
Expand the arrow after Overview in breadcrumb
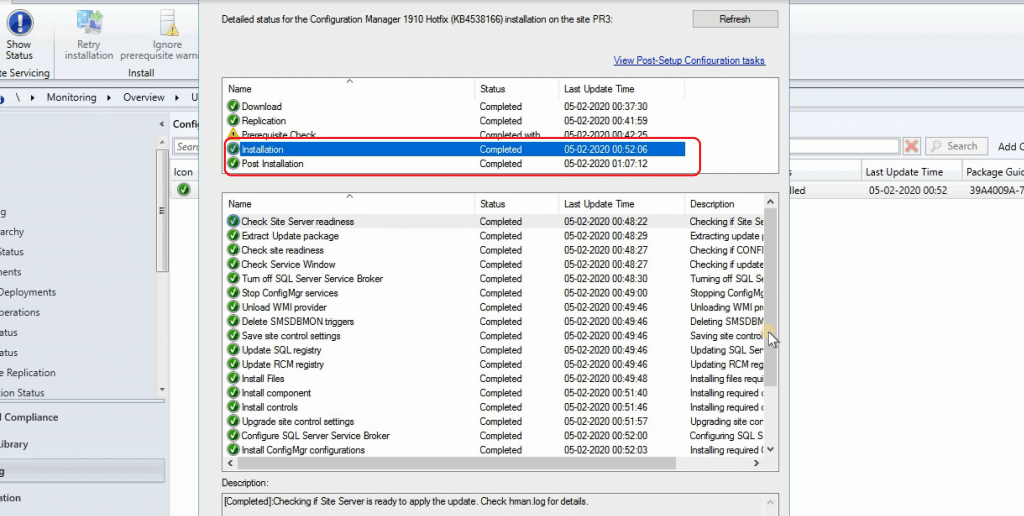tap(177, 97)
